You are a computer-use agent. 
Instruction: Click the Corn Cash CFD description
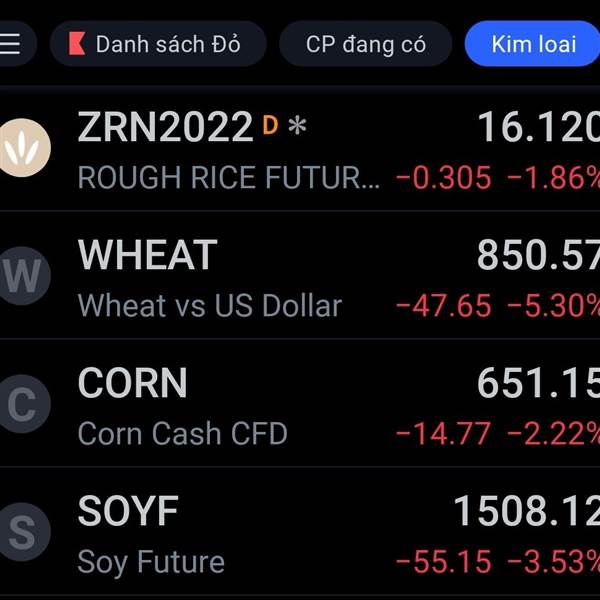(183, 434)
